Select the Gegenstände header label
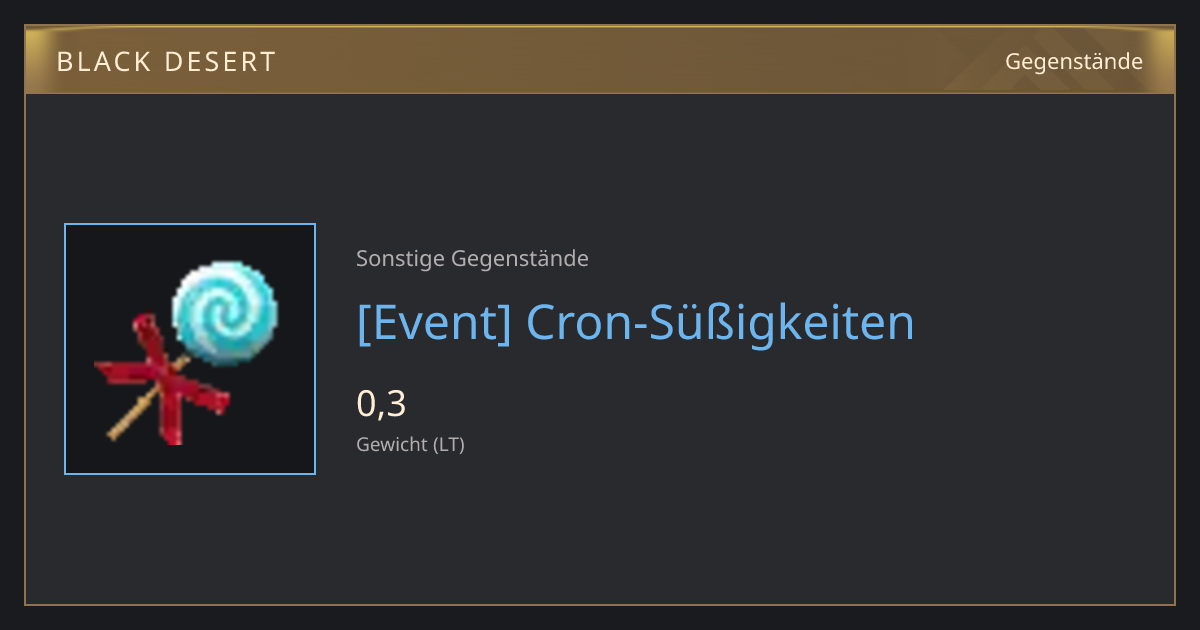1200x630 pixels. [1074, 62]
